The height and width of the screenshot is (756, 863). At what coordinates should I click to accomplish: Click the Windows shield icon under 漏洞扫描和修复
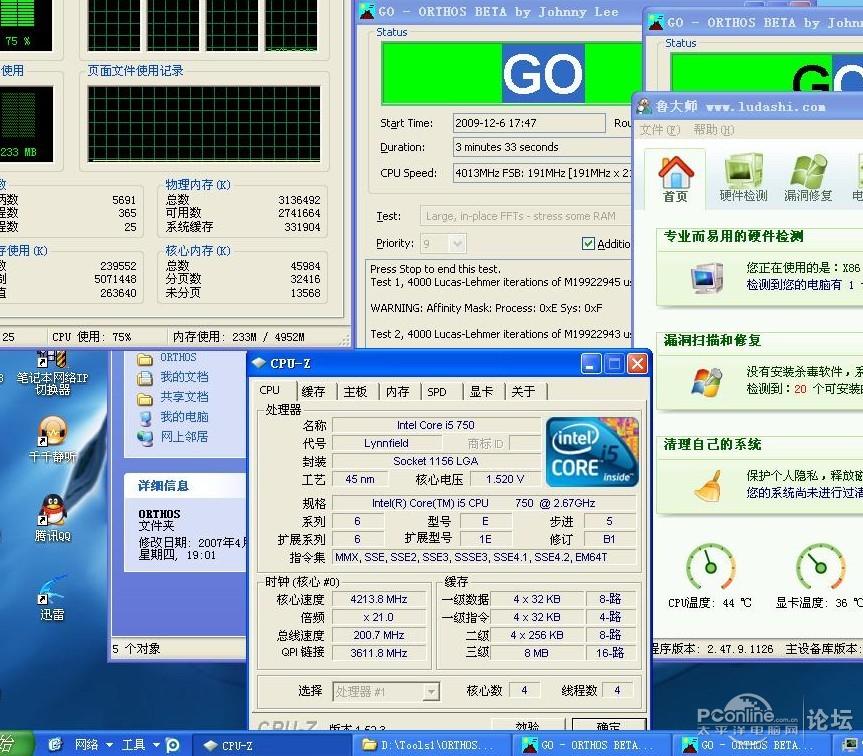point(707,382)
